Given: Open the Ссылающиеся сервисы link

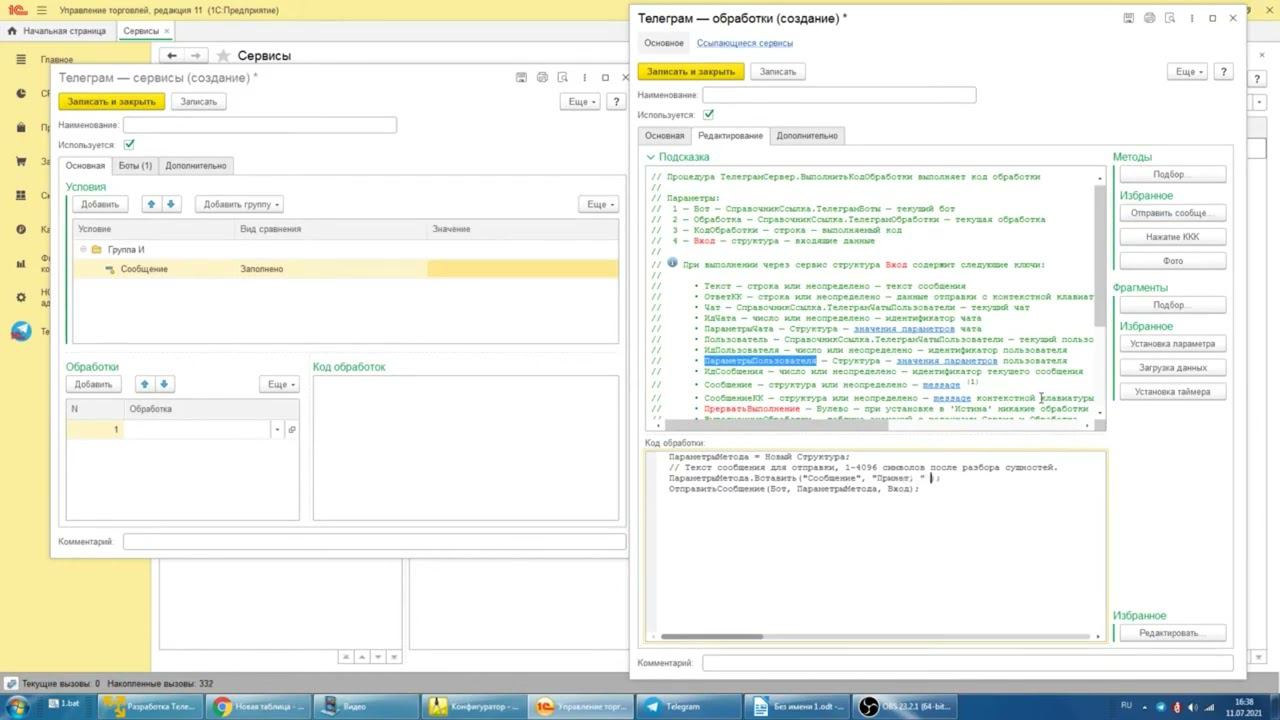Looking at the screenshot, I should 744,43.
